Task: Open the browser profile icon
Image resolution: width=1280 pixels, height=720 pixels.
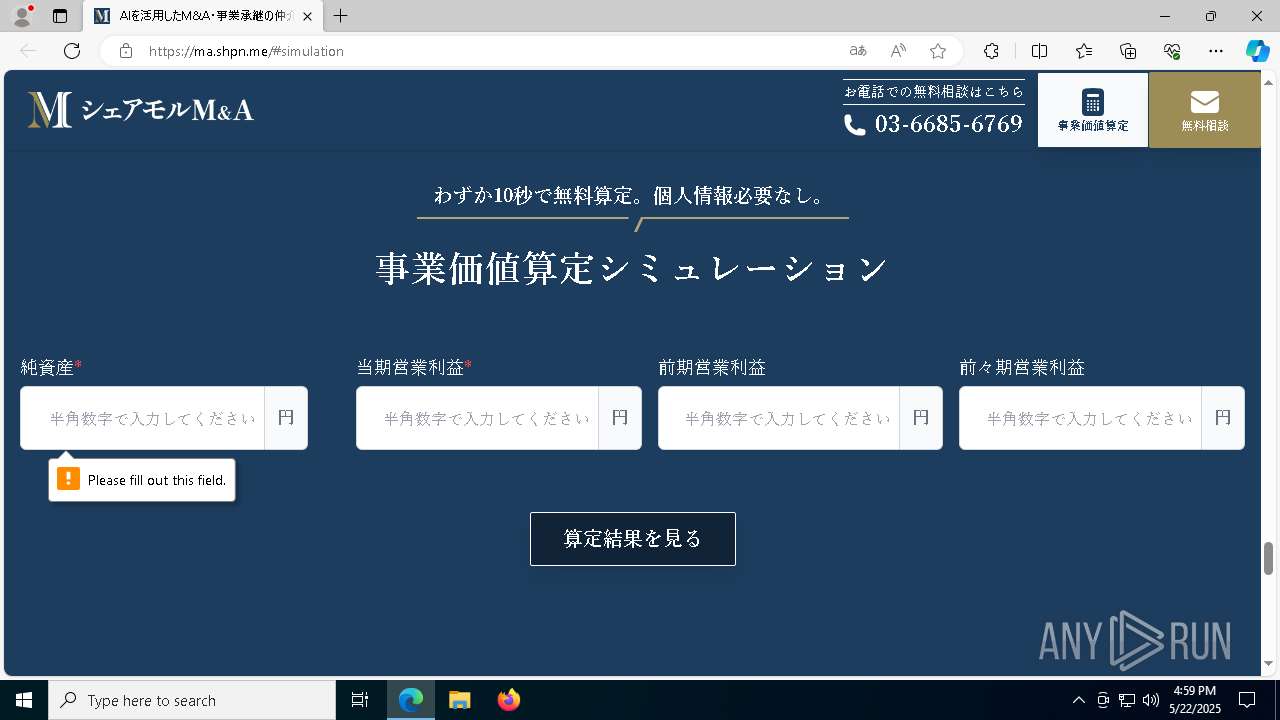Action: [x=22, y=16]
